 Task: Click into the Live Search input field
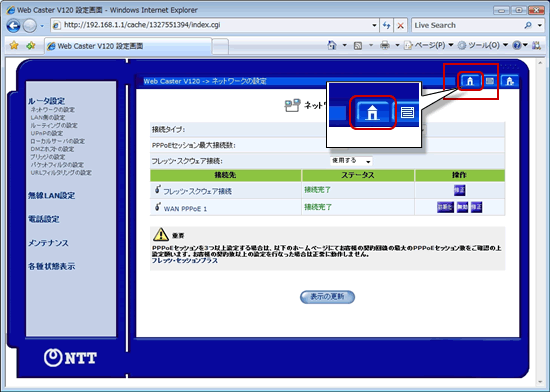pyautogui.click(x=468, y=25)
